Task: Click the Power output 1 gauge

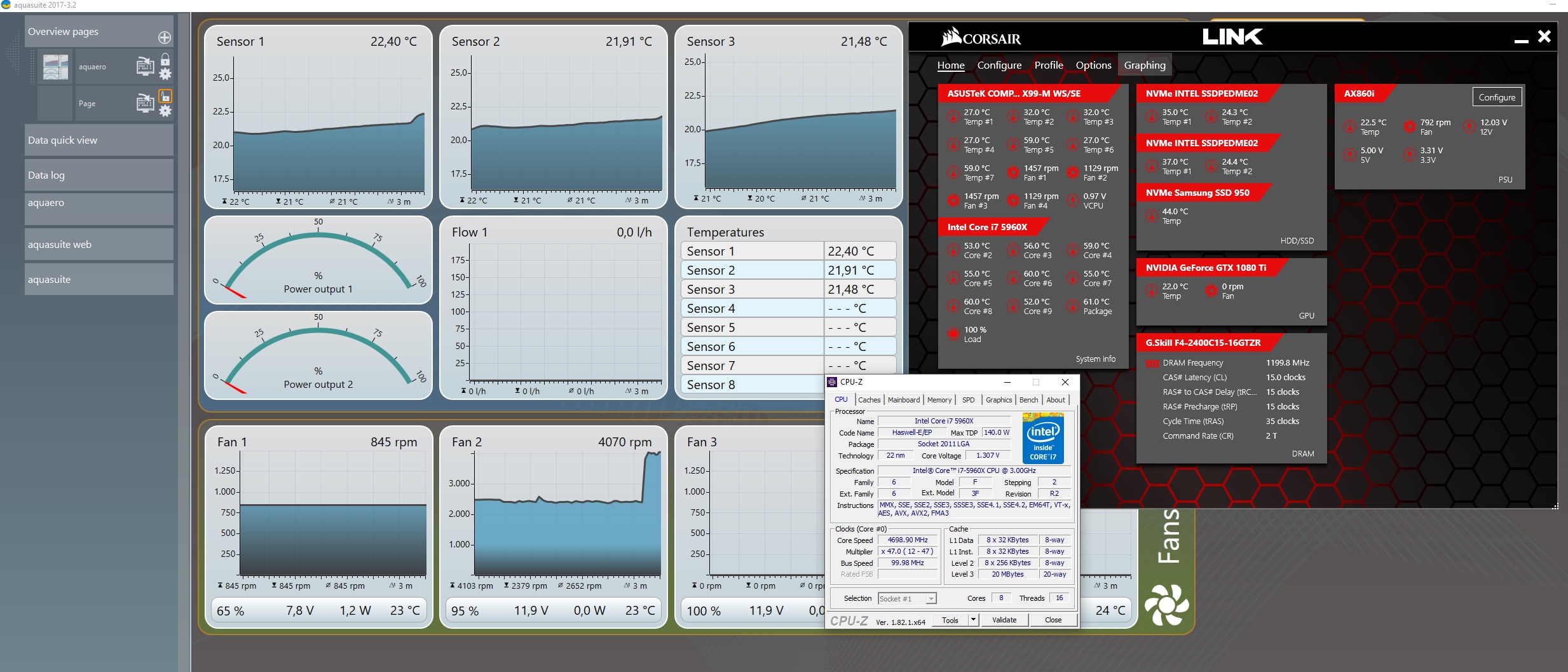Action: tap(318, 260)
